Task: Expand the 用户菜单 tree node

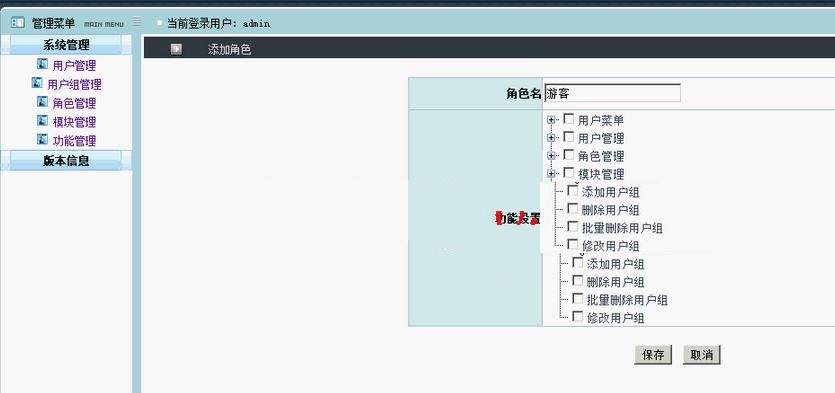Action: (x=551, y=120)
